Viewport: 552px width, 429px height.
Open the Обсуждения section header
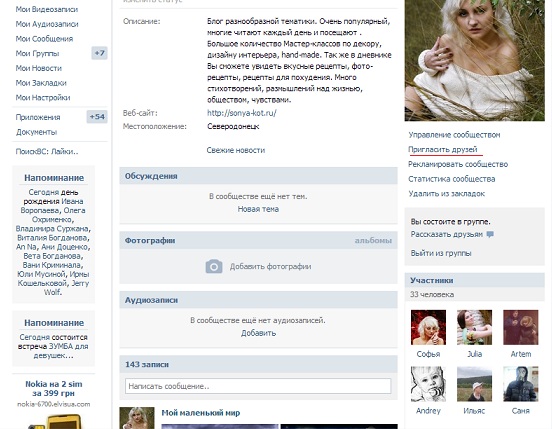[x=258, y=176]
